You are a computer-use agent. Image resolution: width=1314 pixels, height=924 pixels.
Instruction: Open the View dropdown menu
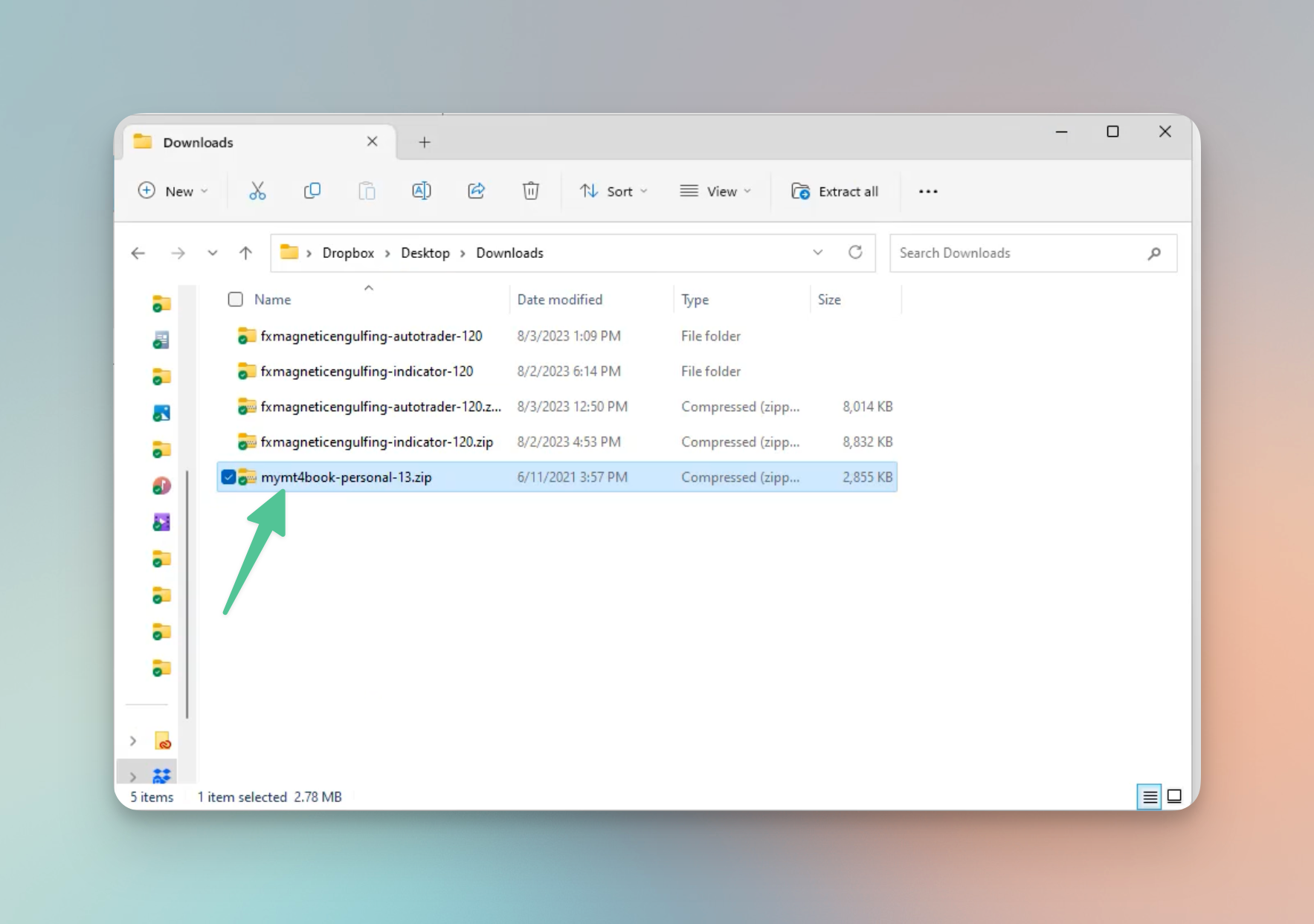click(715, 191)
